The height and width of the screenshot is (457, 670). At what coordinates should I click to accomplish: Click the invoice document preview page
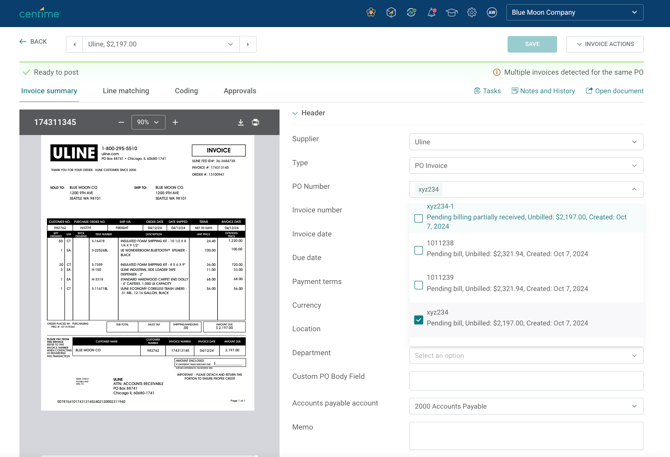pyautogui.click(x=147, y=273)
